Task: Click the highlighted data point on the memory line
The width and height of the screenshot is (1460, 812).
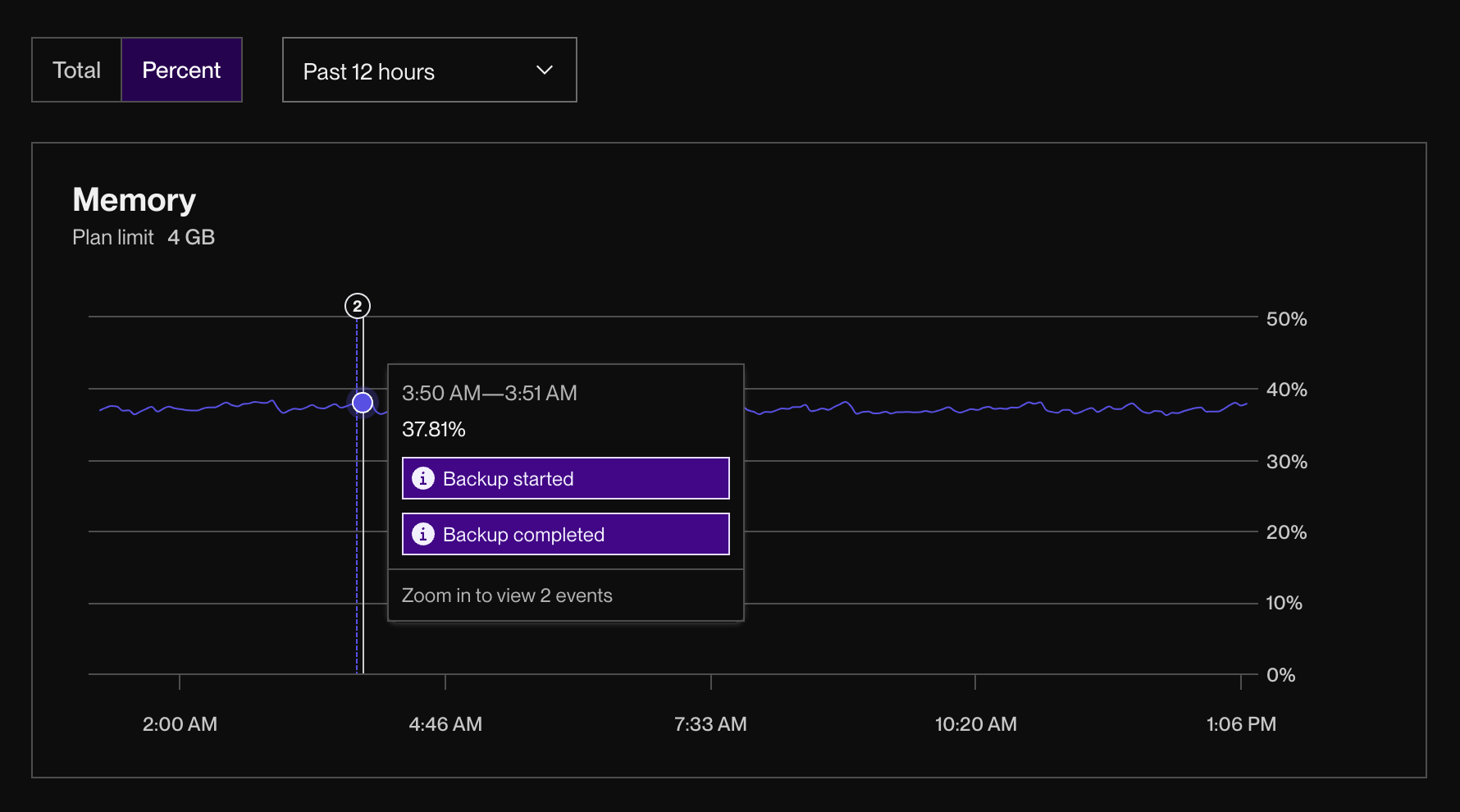Action: pyautogui.click(x=361, y=403)
